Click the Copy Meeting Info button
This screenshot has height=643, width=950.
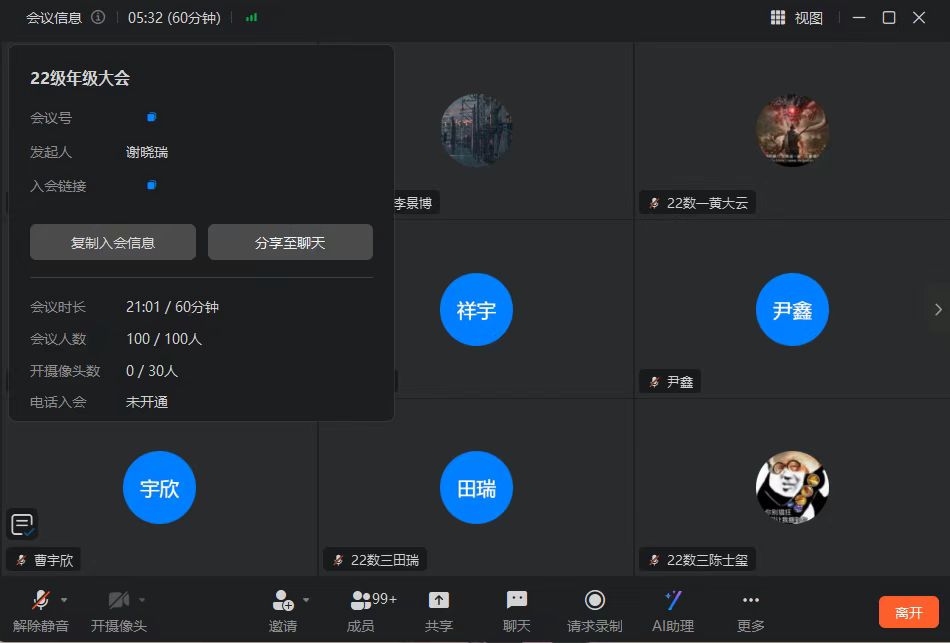point(112,242)
